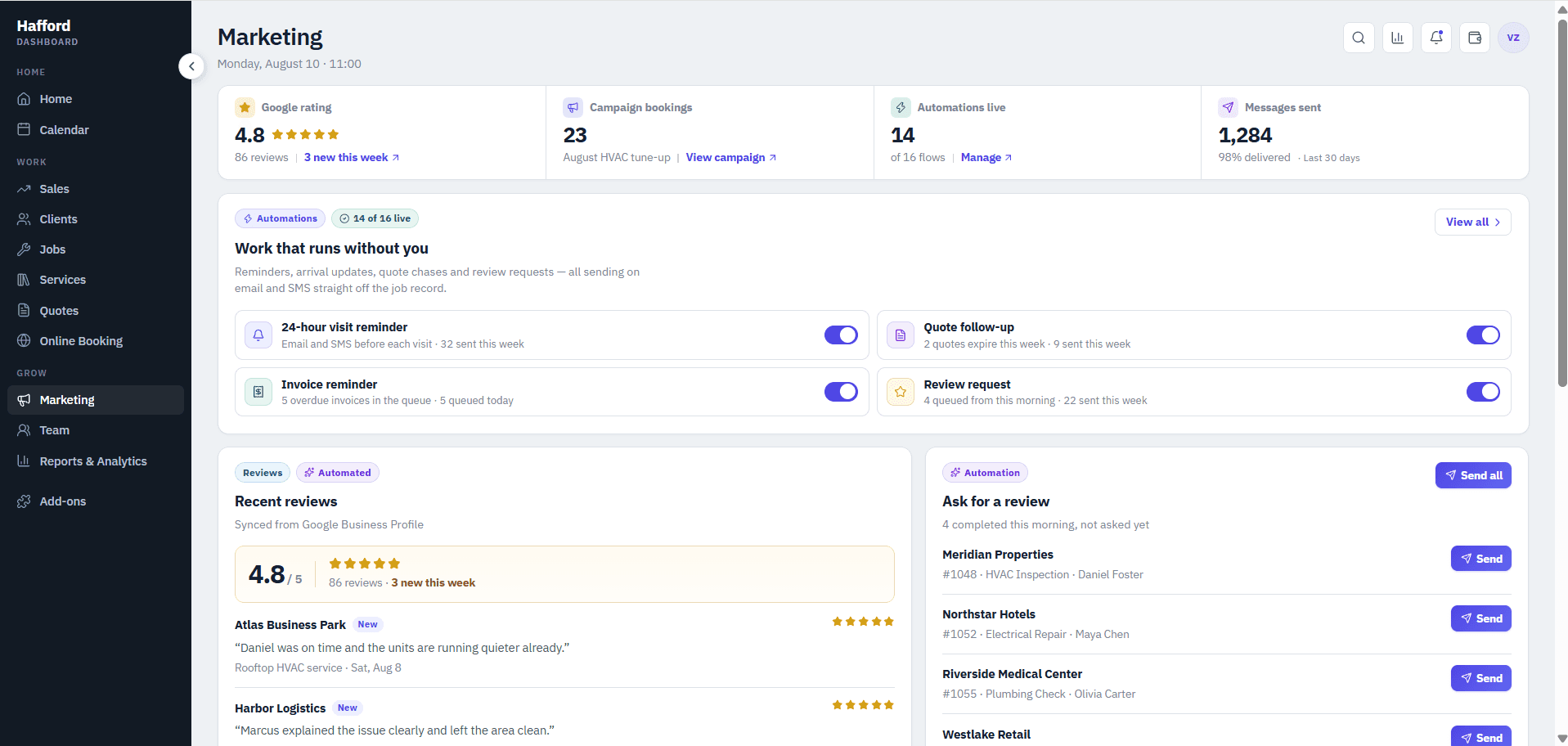Viewport: 1568px width, 746px height.
Task: Click the Harbor Logistics review stars
Action: 863,705
